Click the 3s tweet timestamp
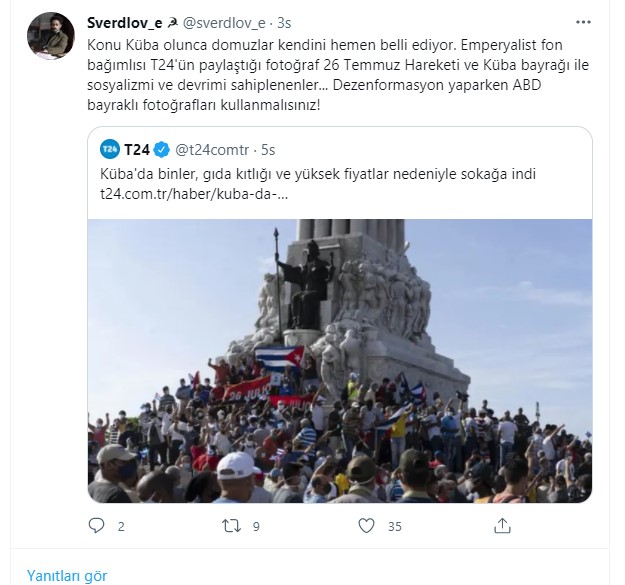625x585 pixels. [284, 23]
